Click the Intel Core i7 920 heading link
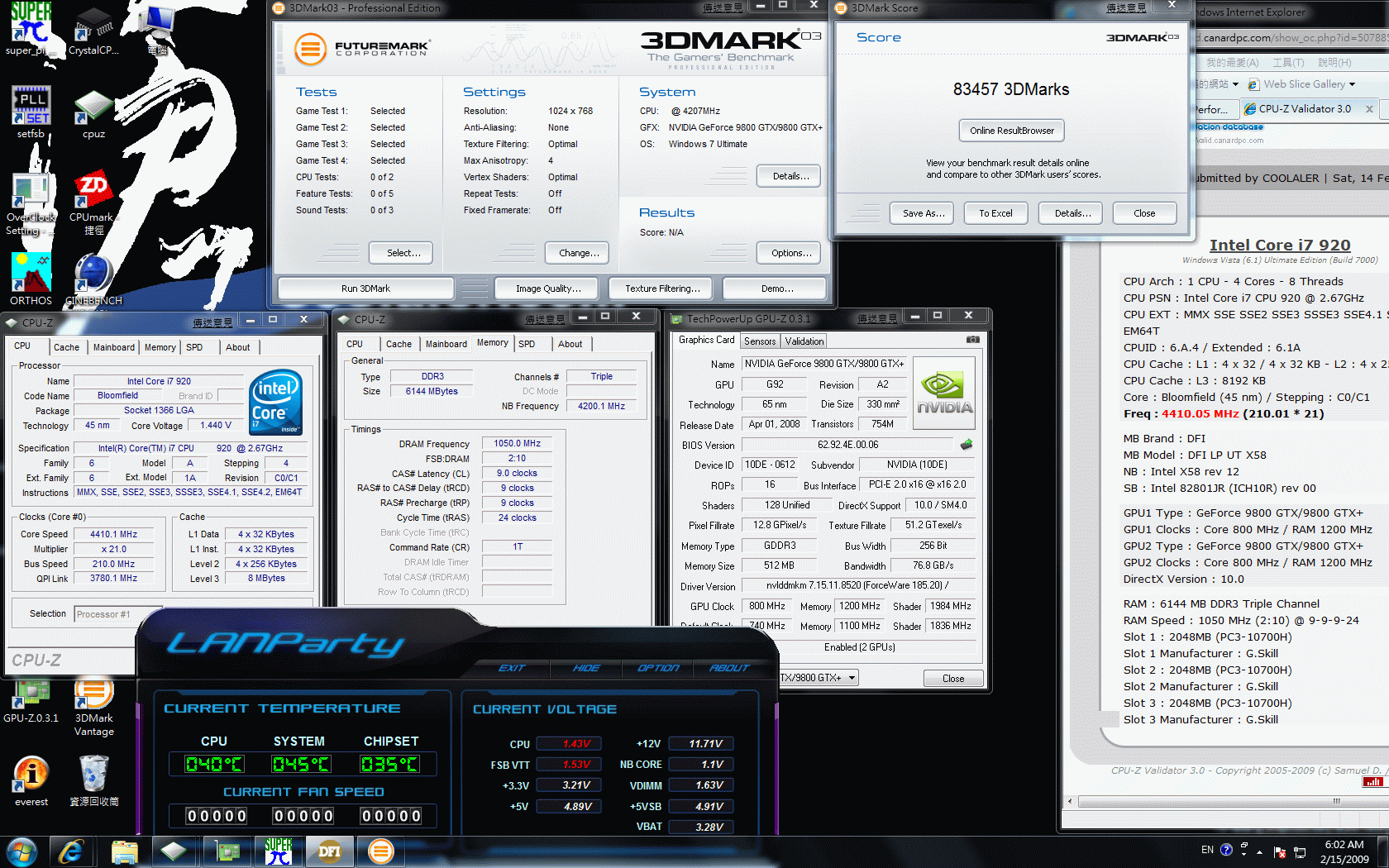This screenshot has height=868, width=1389. [x=1280, y=245]
